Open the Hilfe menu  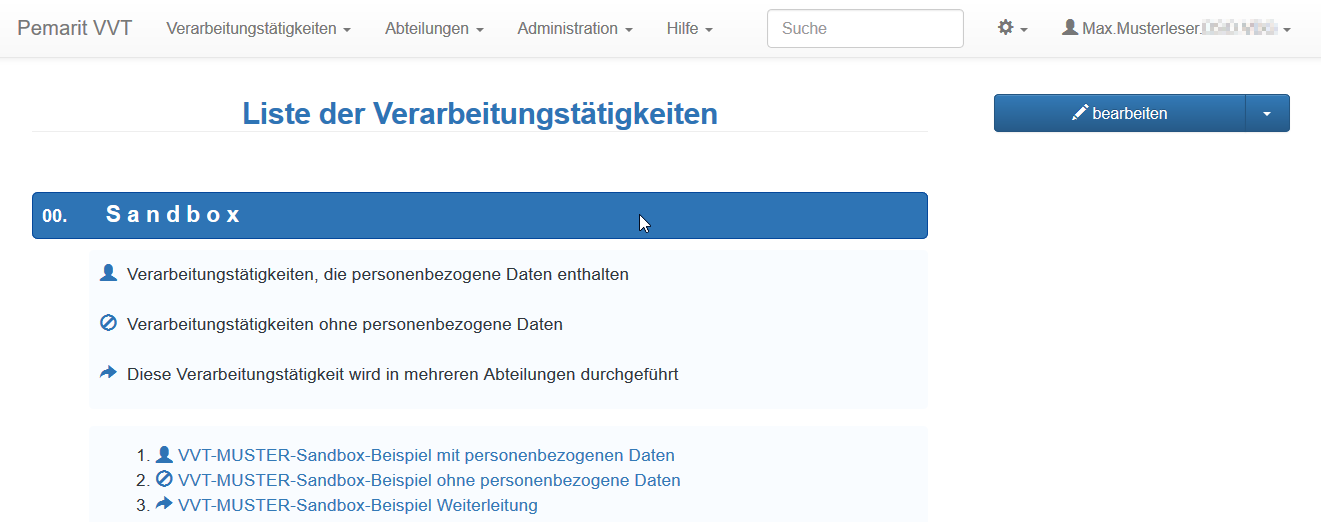(x=689, y=29)
